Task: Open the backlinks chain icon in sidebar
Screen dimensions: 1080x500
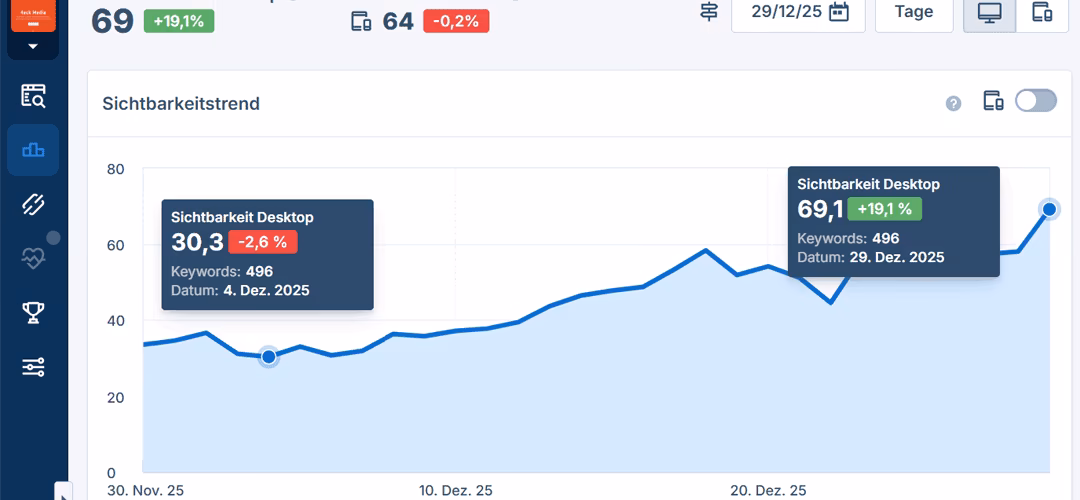Action: coord(33,205)
